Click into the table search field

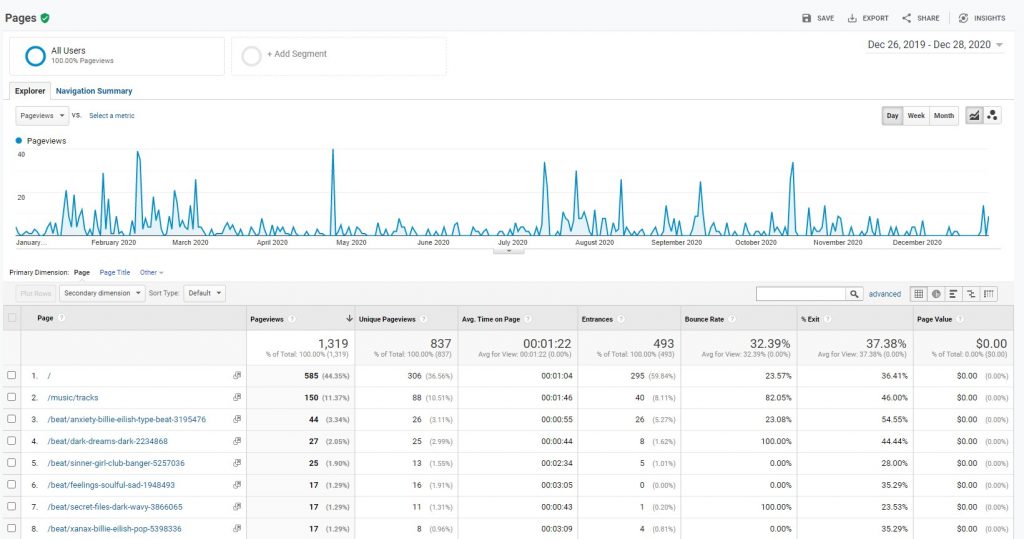(801, 294)
